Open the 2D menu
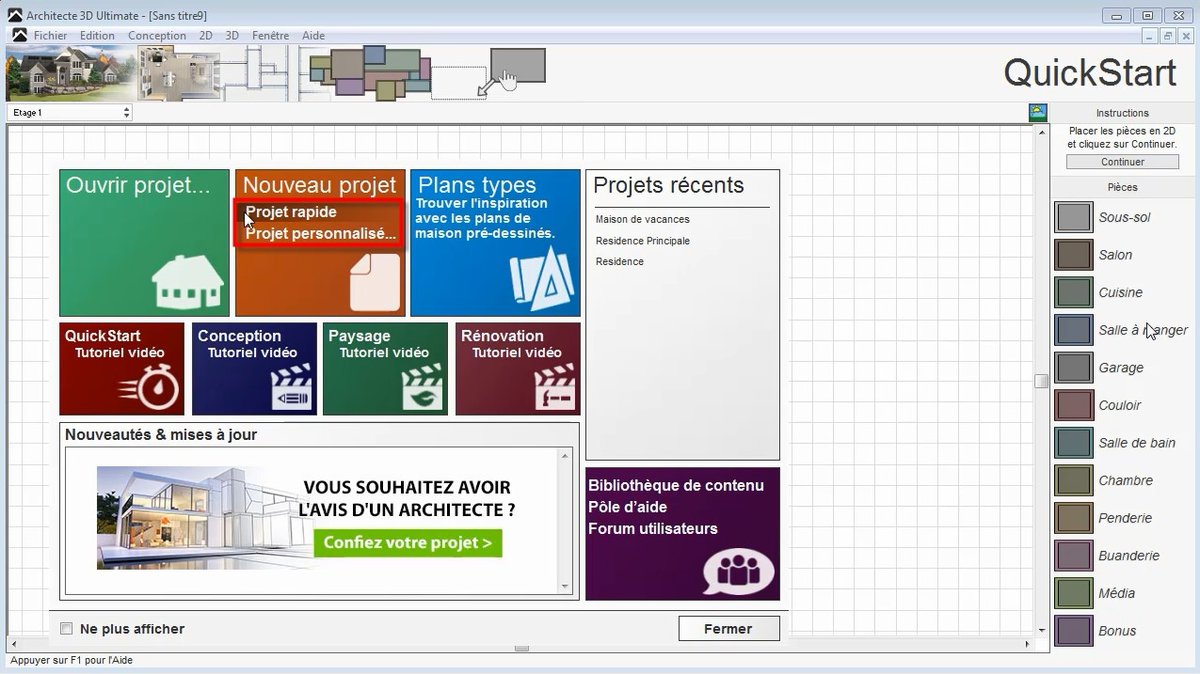 [x=206, y=35]
